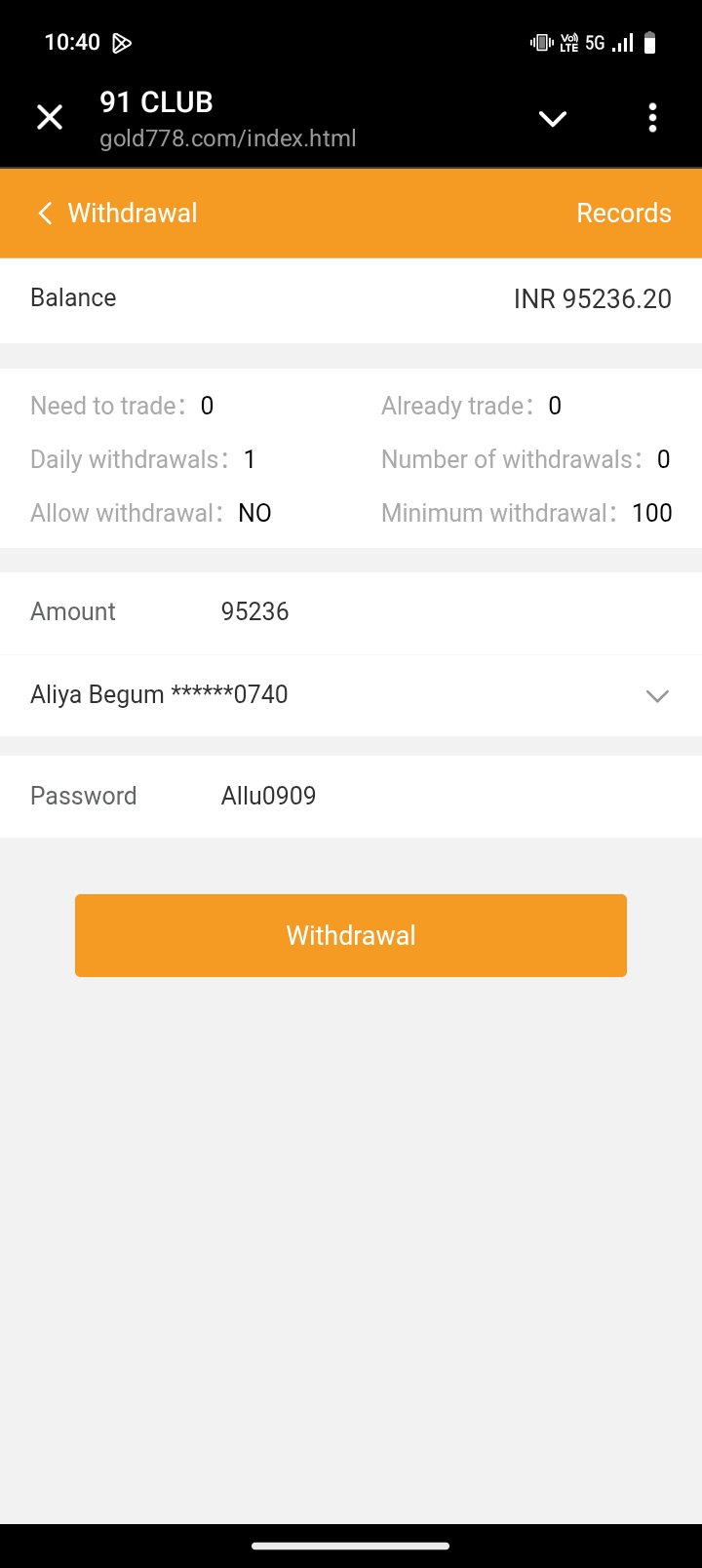Tap the gold778.com URL text
The width and height of the screenshot is (702, 1568).
coord(228,138)
